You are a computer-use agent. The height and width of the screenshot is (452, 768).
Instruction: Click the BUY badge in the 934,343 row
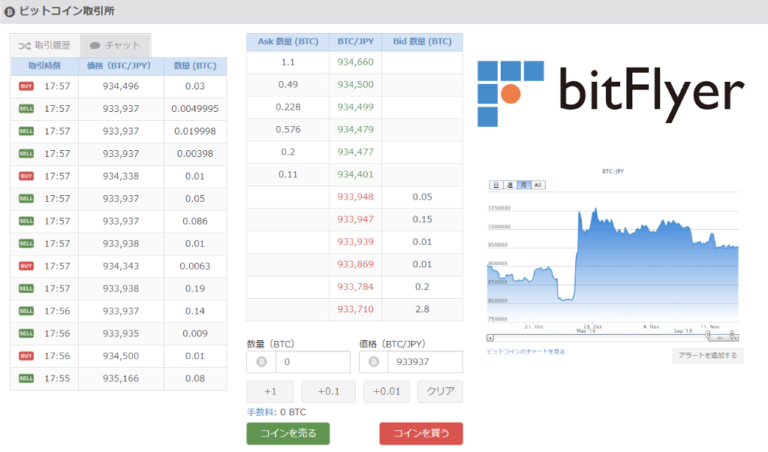26,266
